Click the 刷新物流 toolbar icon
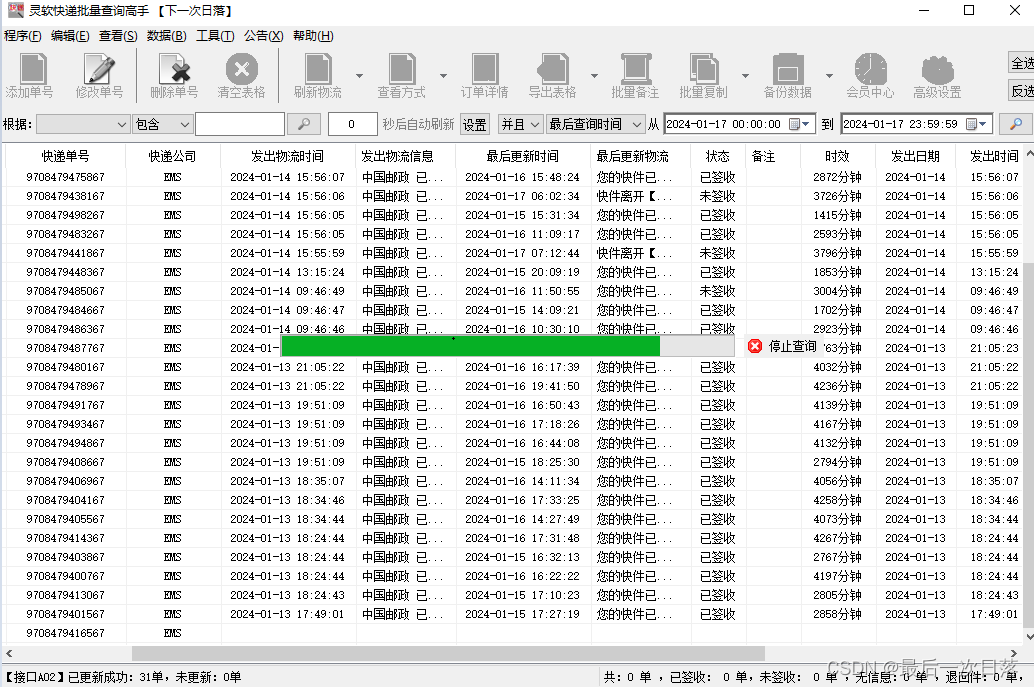This screenshot has height=687, width=1034. click(318, 69)
